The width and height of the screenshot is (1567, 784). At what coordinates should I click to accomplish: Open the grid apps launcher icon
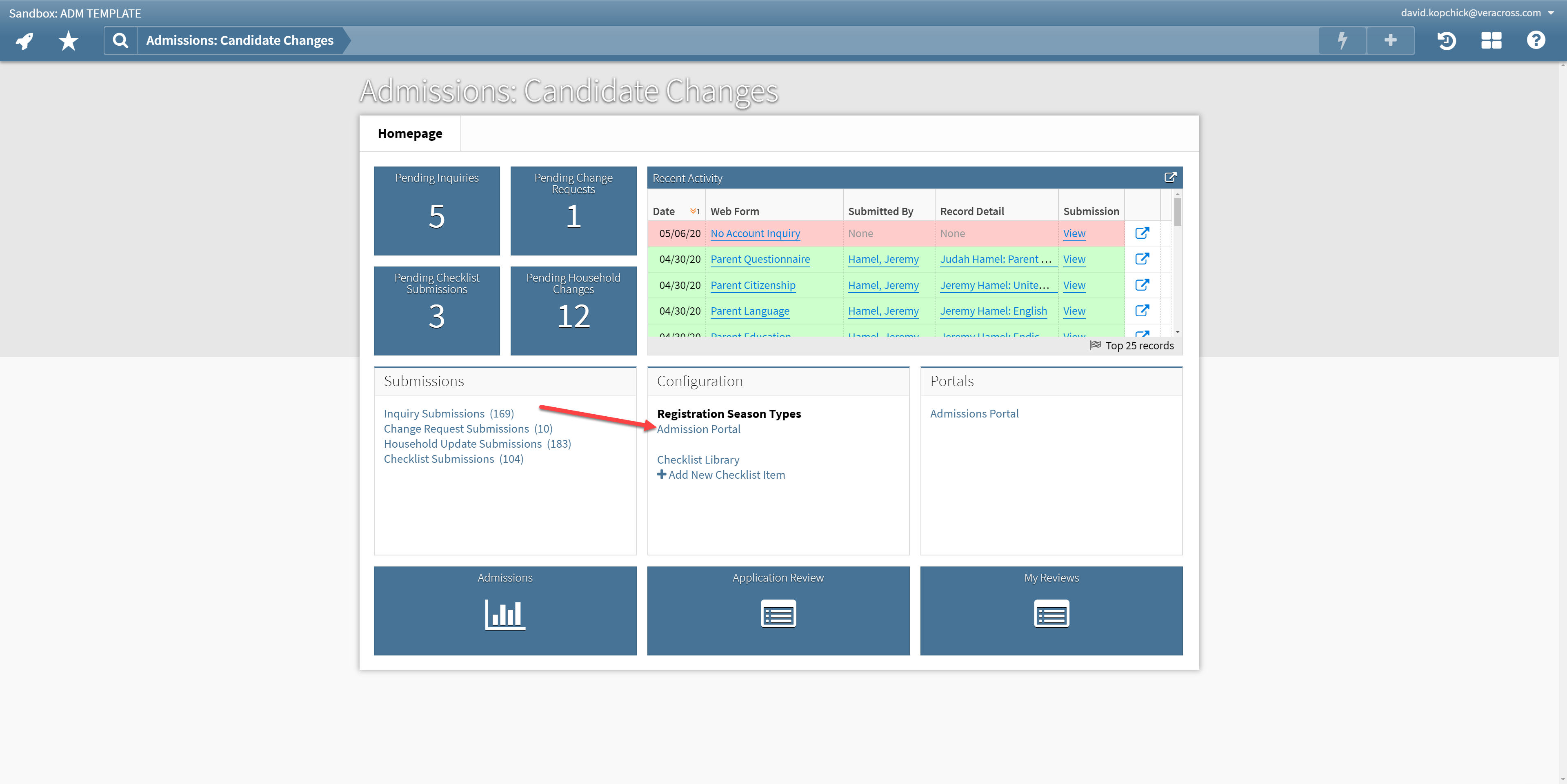click(1491, 40)
